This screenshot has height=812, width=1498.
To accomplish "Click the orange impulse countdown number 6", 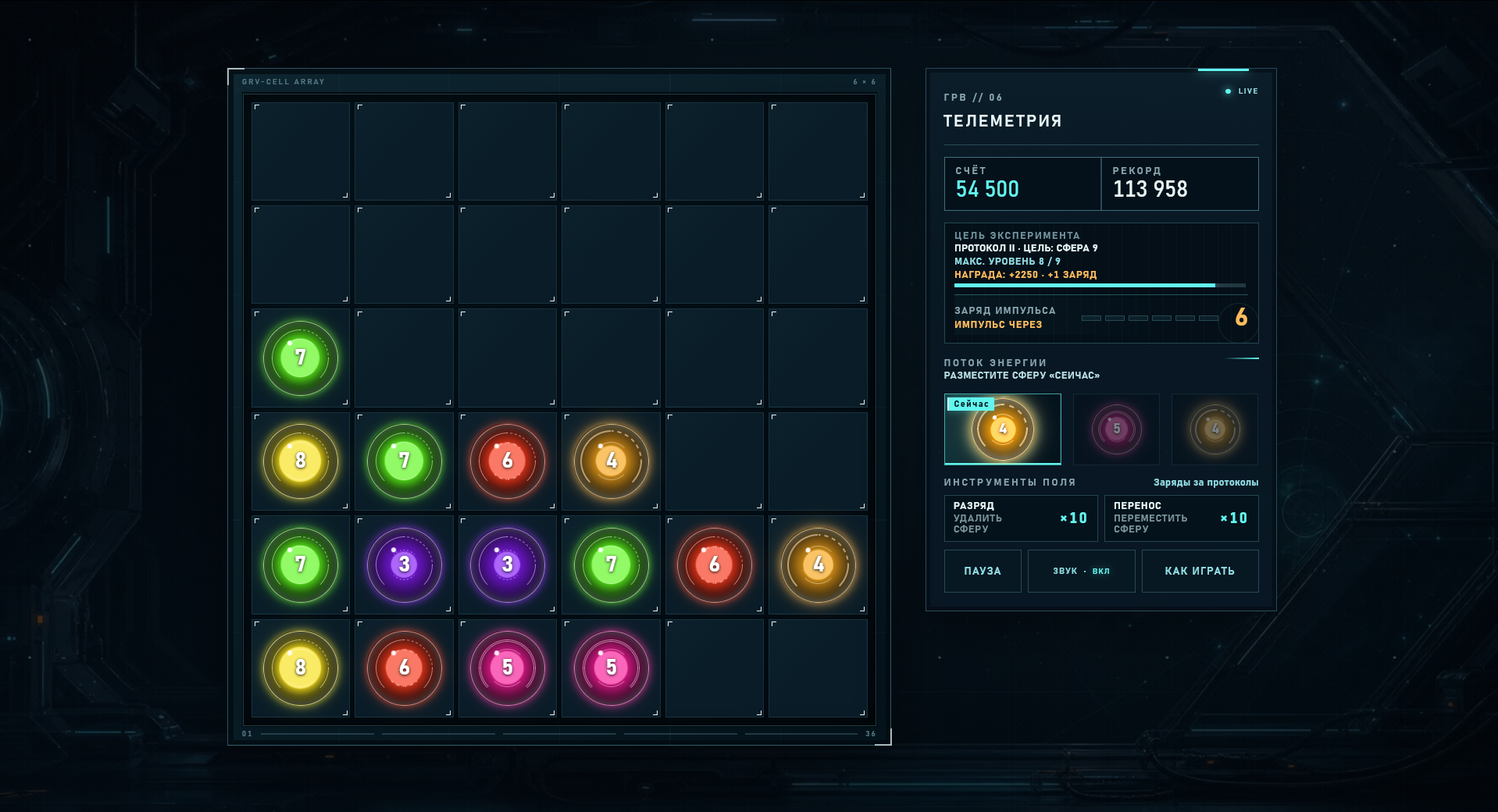I will (1241, 318).
